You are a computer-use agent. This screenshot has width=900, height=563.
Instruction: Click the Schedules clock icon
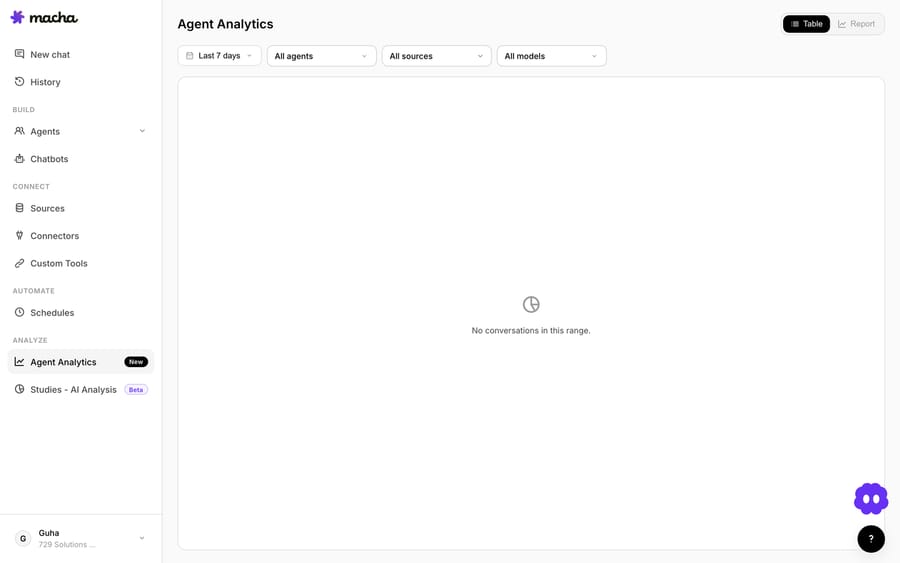[x=20, y=312]
